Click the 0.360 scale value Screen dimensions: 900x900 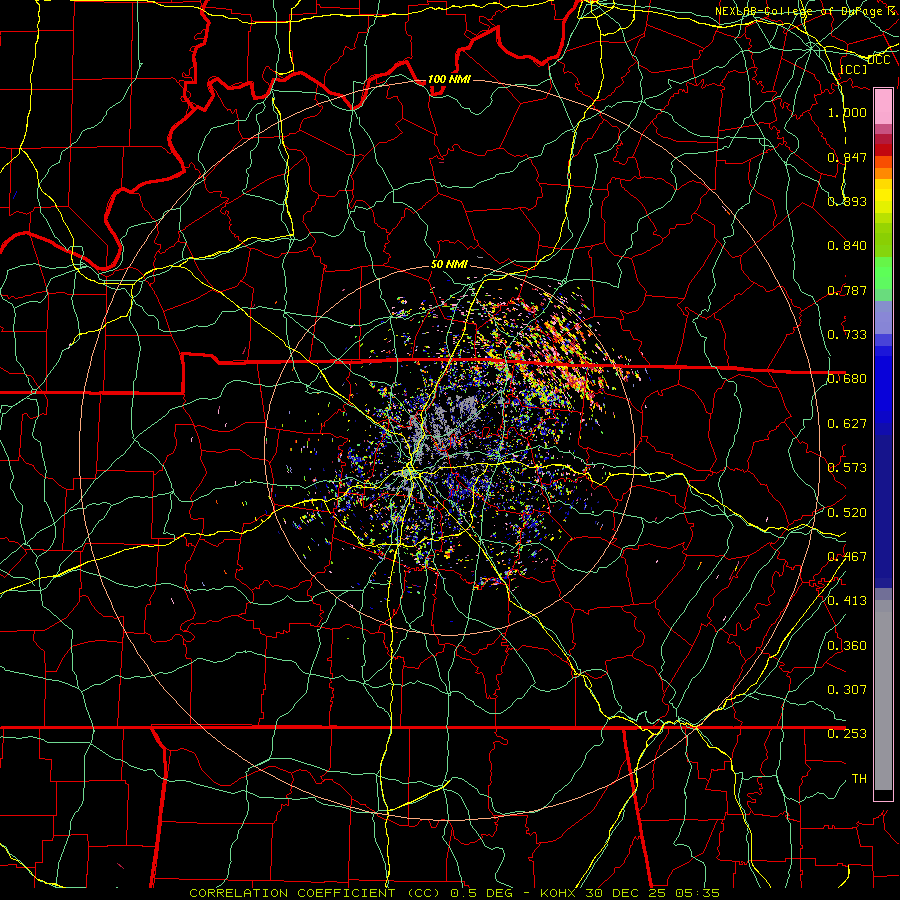[x=847, y=646]
